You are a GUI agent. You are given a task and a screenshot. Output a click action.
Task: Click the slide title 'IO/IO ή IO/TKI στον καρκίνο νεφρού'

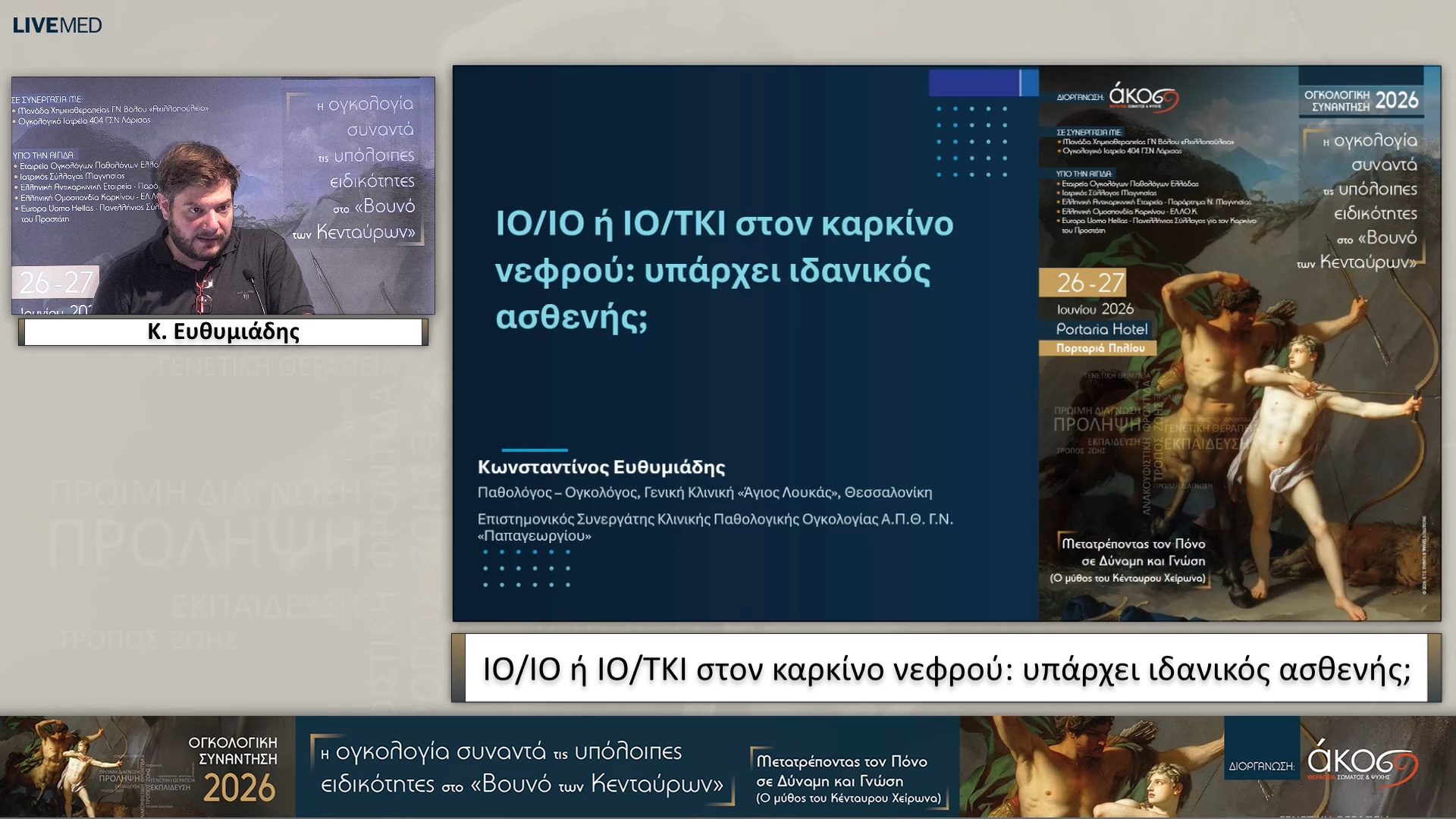click(x=723, y=271)
